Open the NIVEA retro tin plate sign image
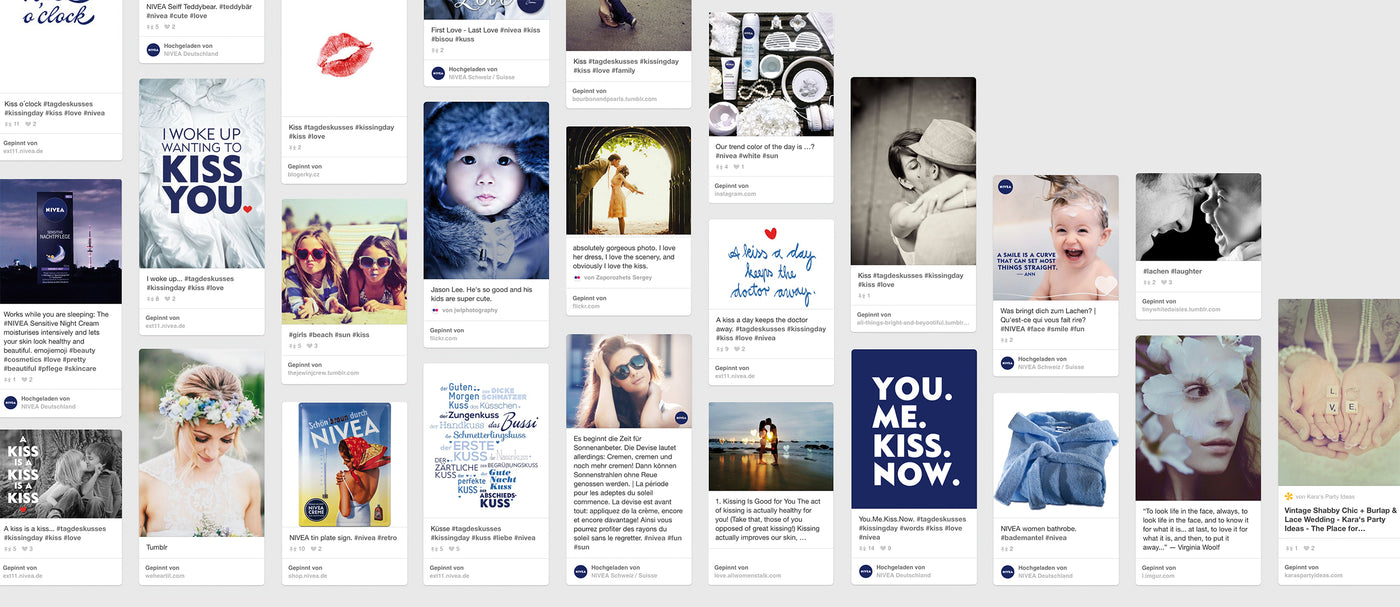The width and height of the screenshot is (1400, 607). coord(344,464)
